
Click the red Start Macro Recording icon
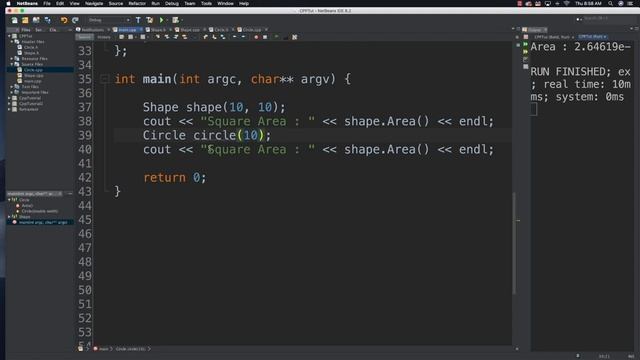[x=256, y=37]
